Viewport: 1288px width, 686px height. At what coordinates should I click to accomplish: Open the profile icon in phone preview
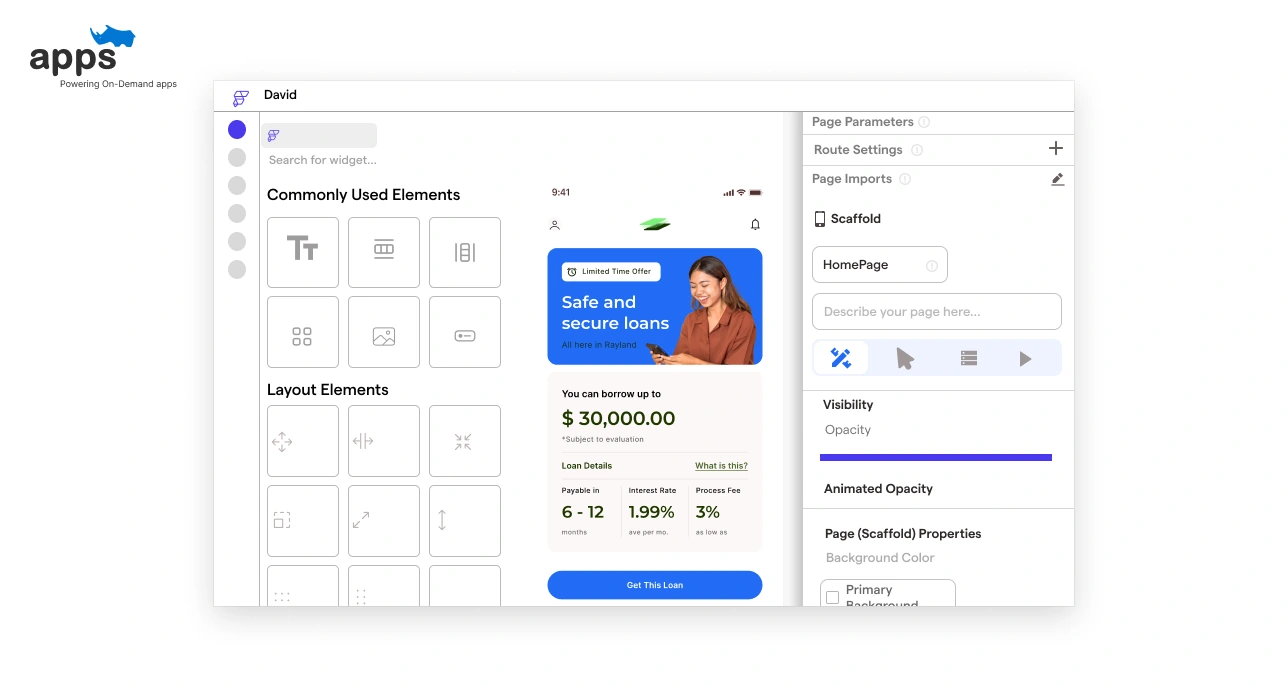pos(555,225)
